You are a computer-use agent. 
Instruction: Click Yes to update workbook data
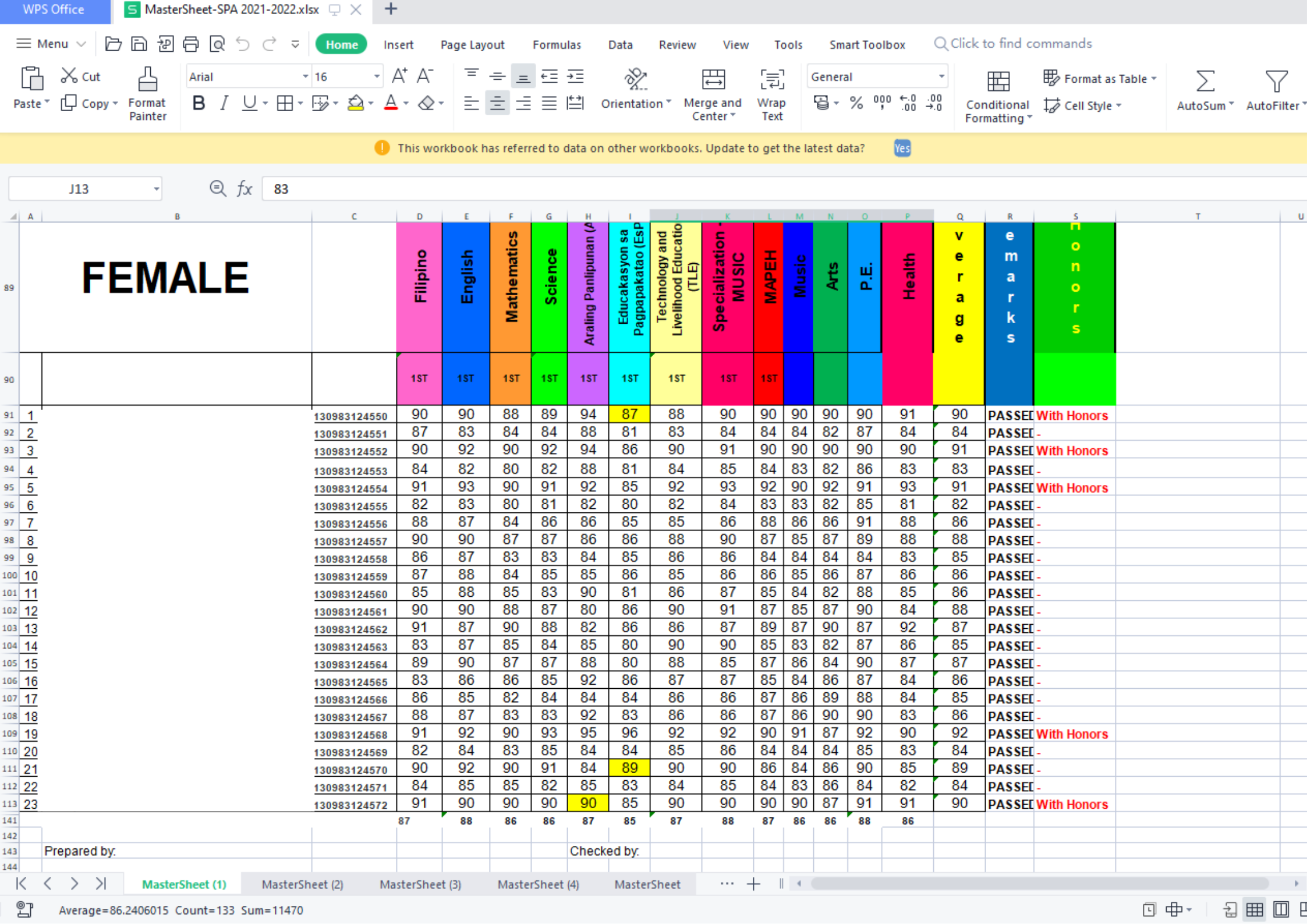click(902, 148)
